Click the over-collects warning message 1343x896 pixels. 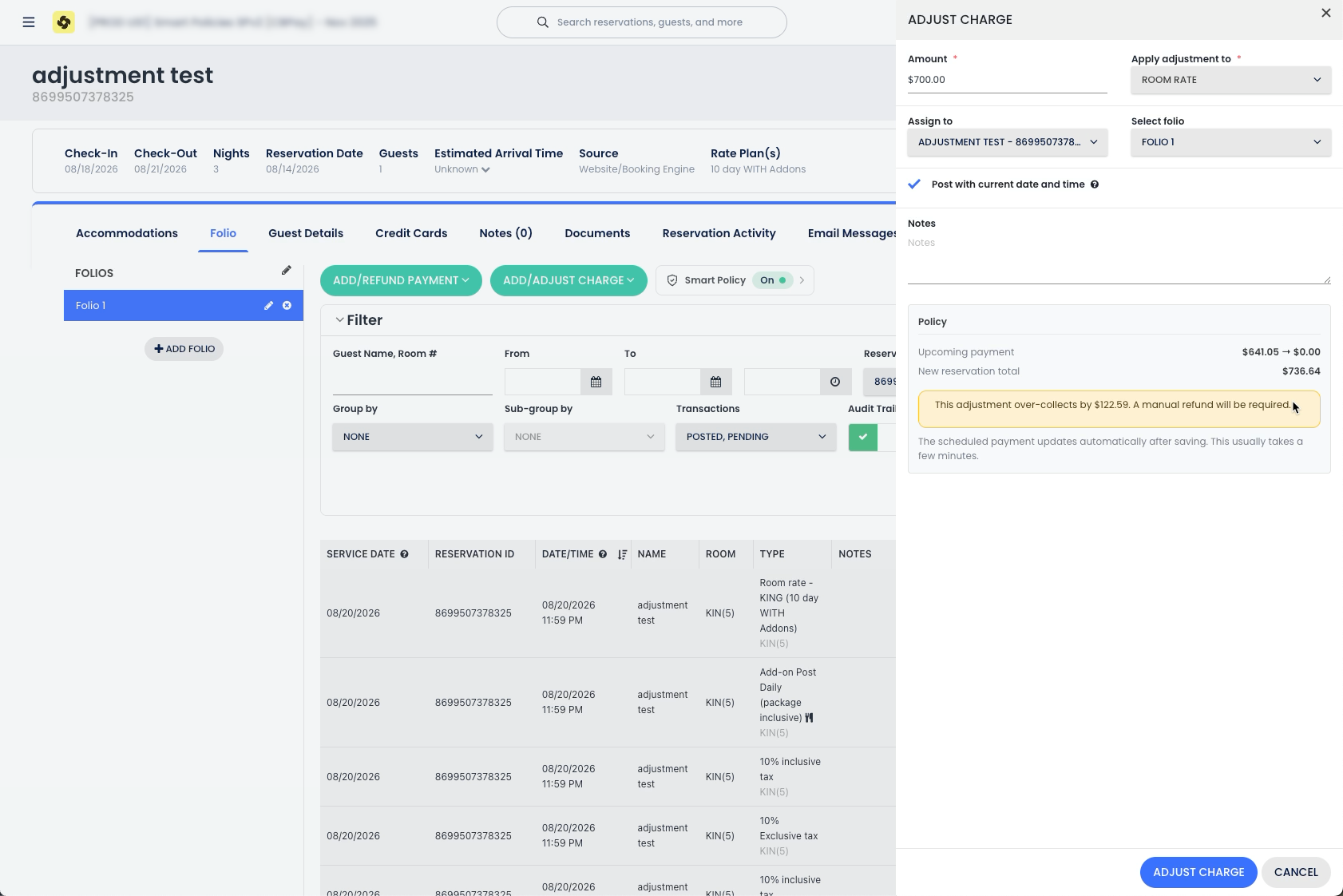[1119, 409]
